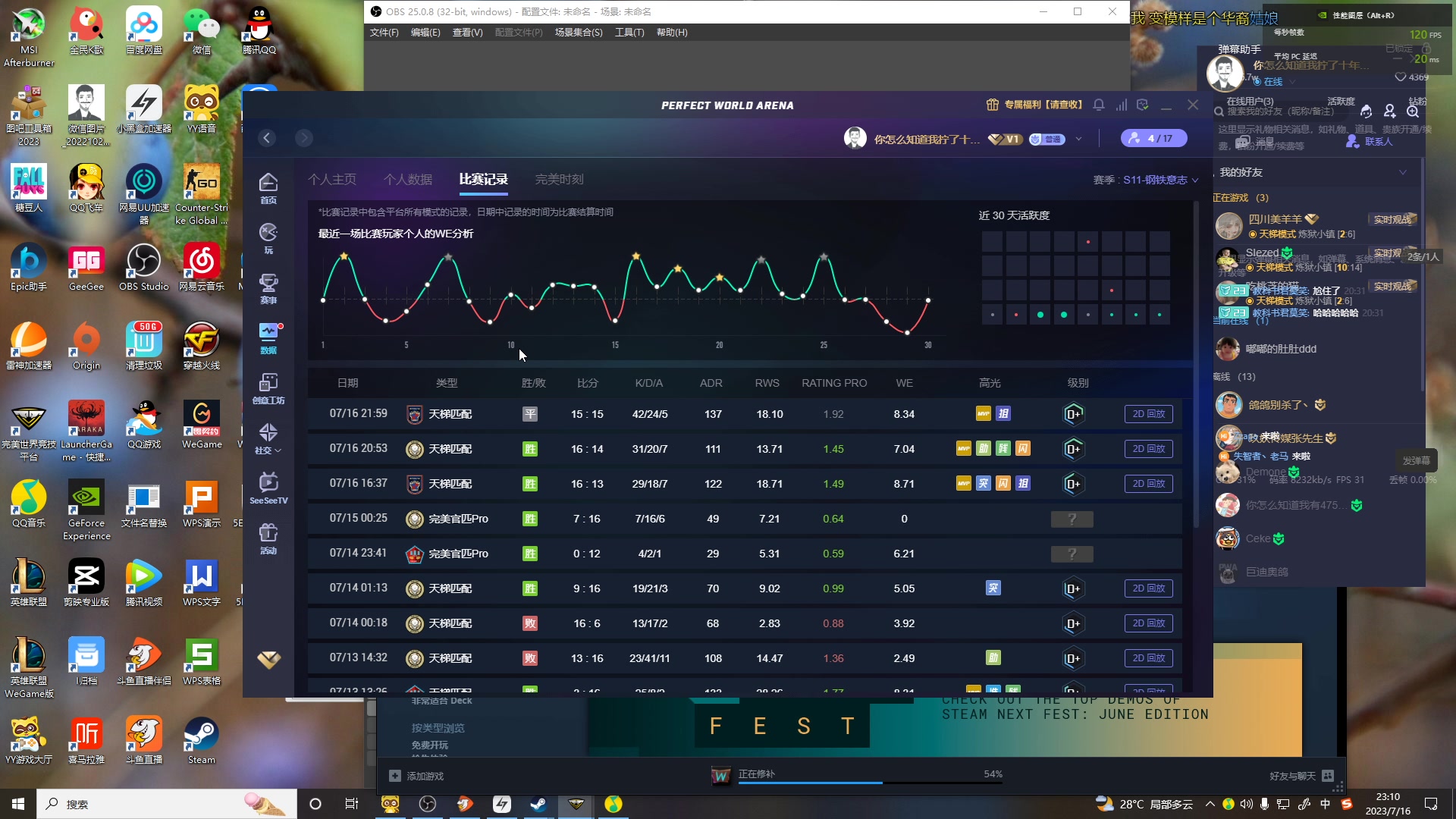Click the add friend icon in the friends panel

[1389, 111]
